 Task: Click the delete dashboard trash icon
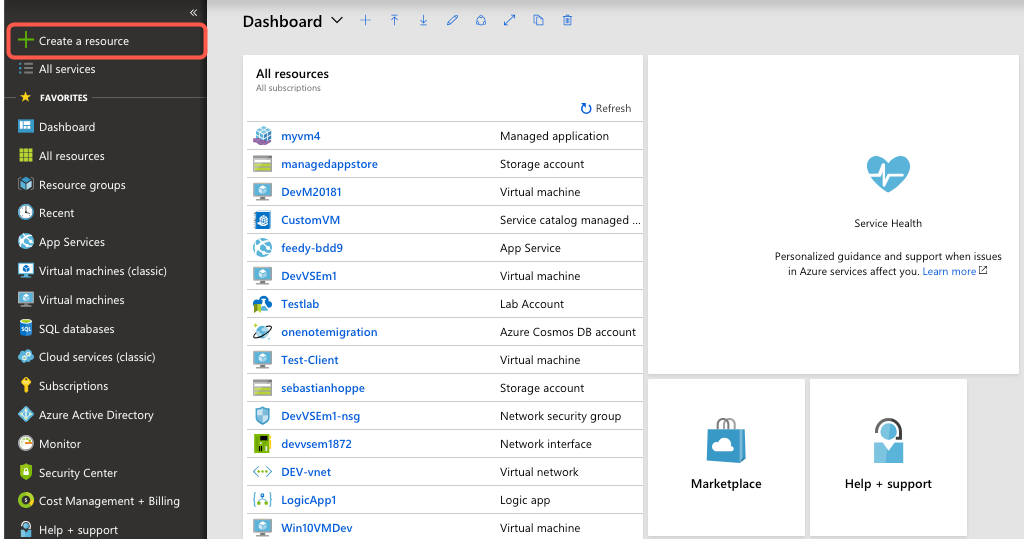point(568,20)
